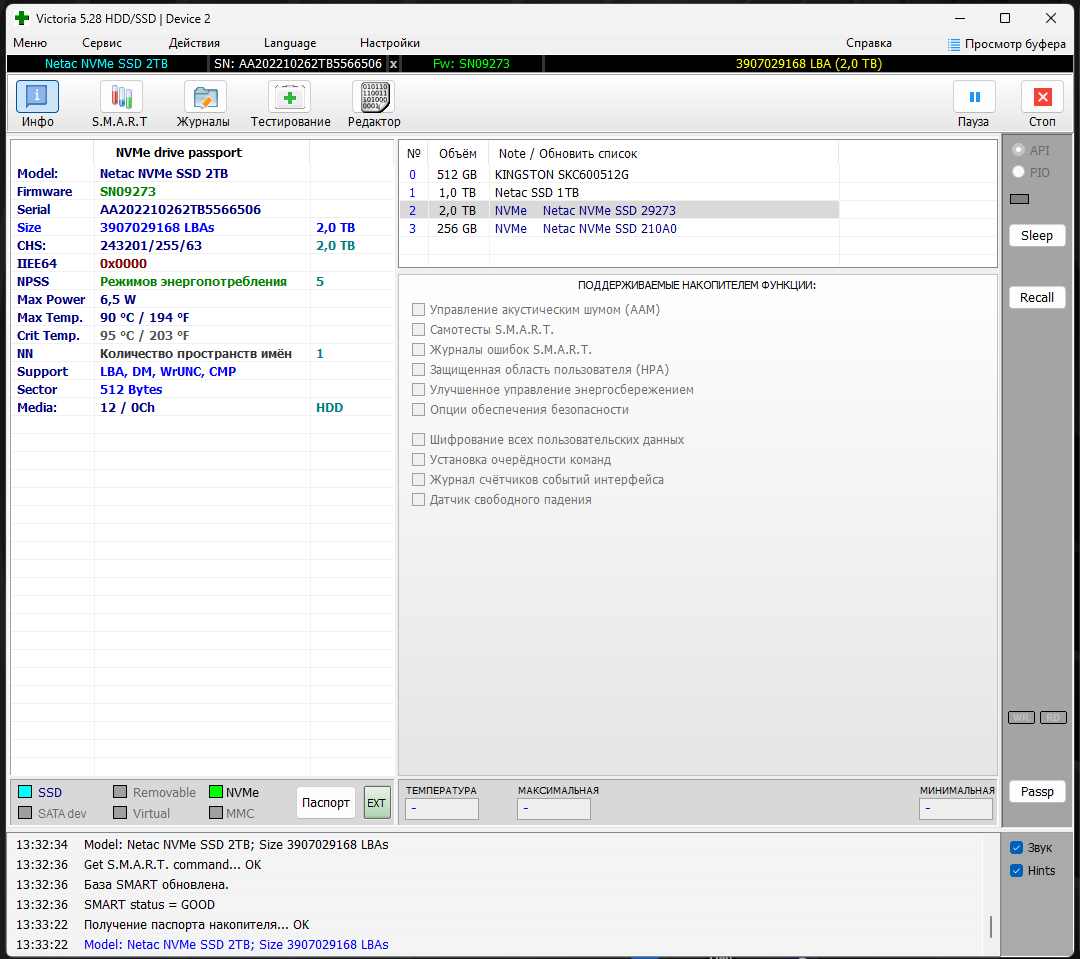The image size is (1080, 959).
Task: Click the Паспорт button
Action: coord(326,803)
